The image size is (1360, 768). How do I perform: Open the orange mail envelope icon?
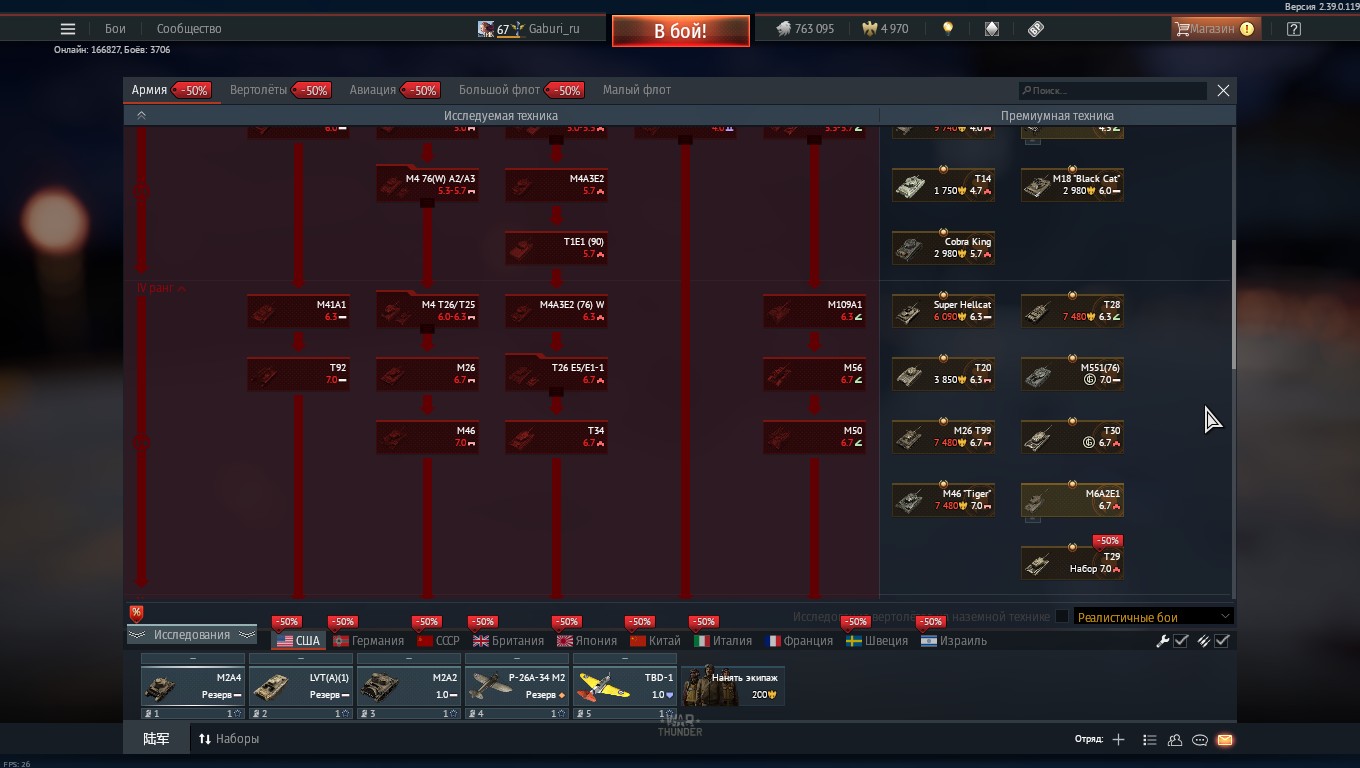1225,740
